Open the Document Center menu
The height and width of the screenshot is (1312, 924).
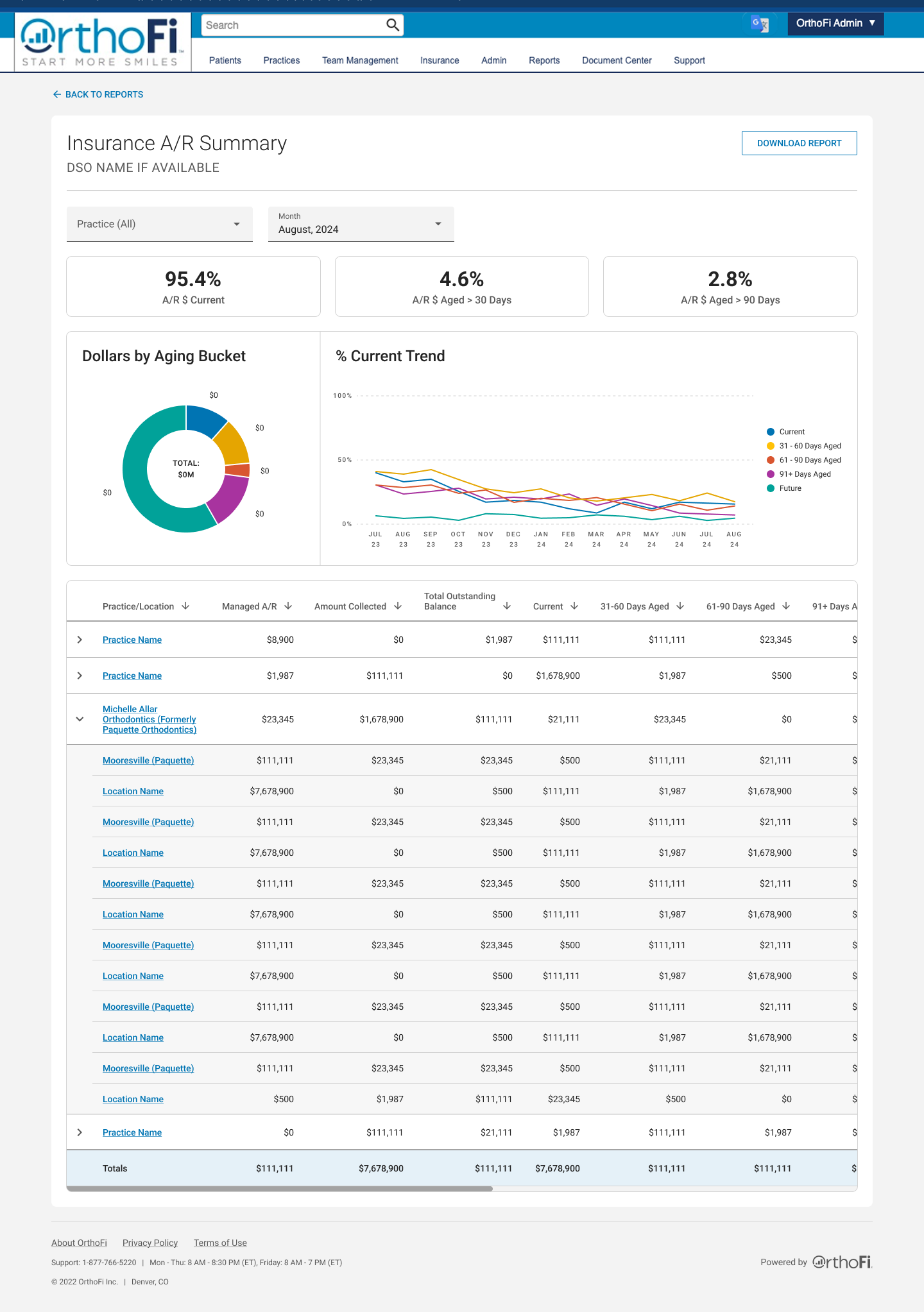pos(617,60)
